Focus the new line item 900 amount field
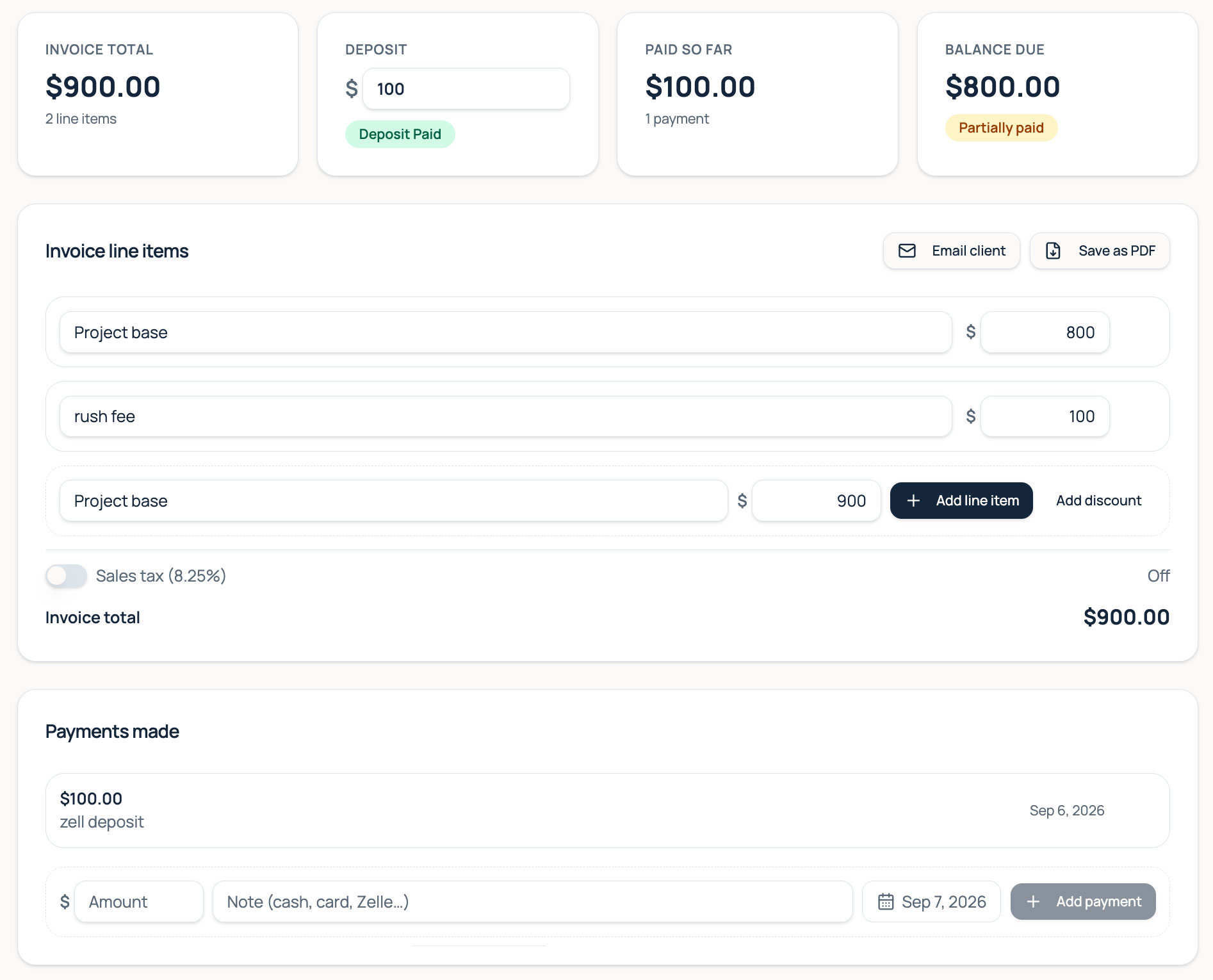The image size is (1213, 980). 817,501
